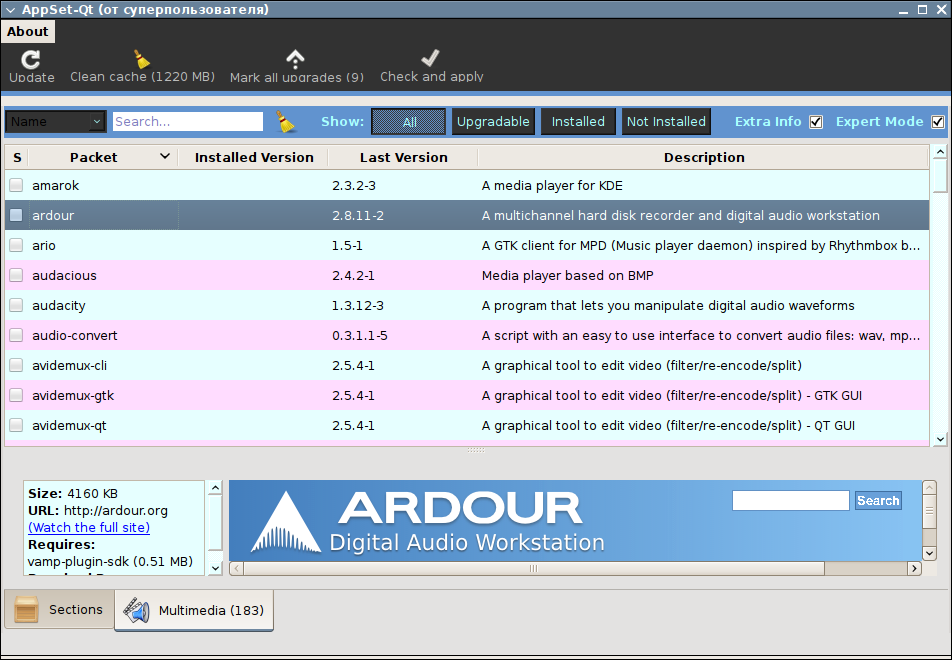Toggle the Expert Mode checkbox
Viewport: 952px width, 660px height.
(x=938, y=122)
